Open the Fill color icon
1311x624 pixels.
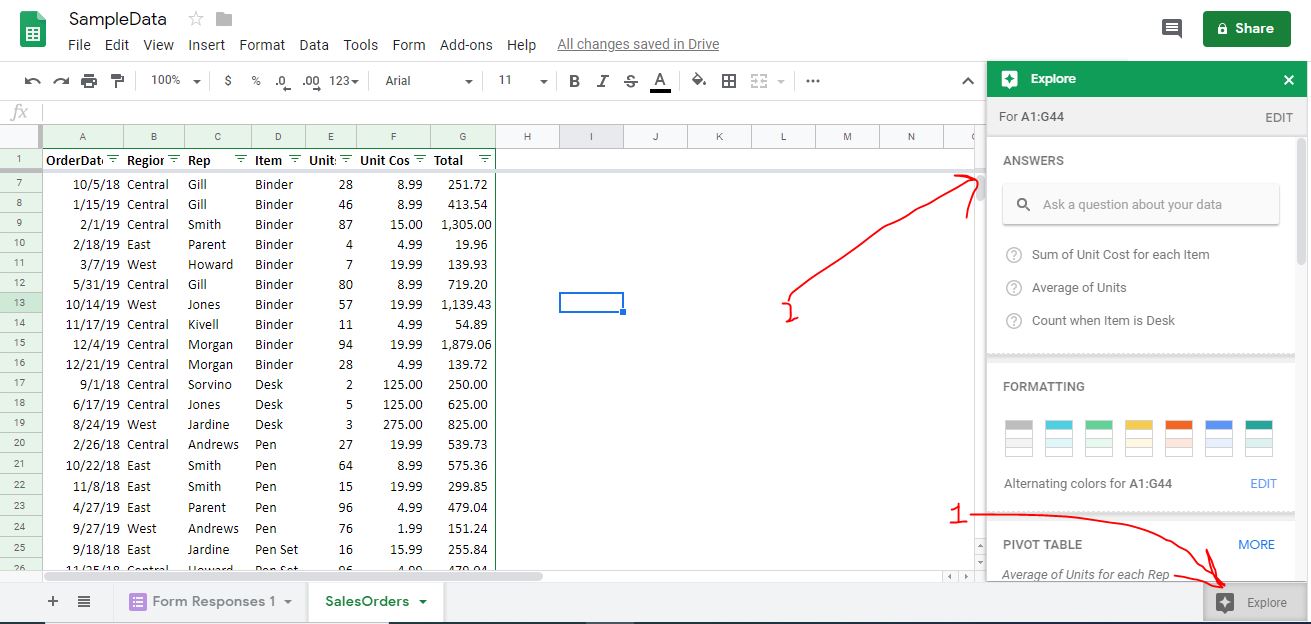(x=699, y=81)
